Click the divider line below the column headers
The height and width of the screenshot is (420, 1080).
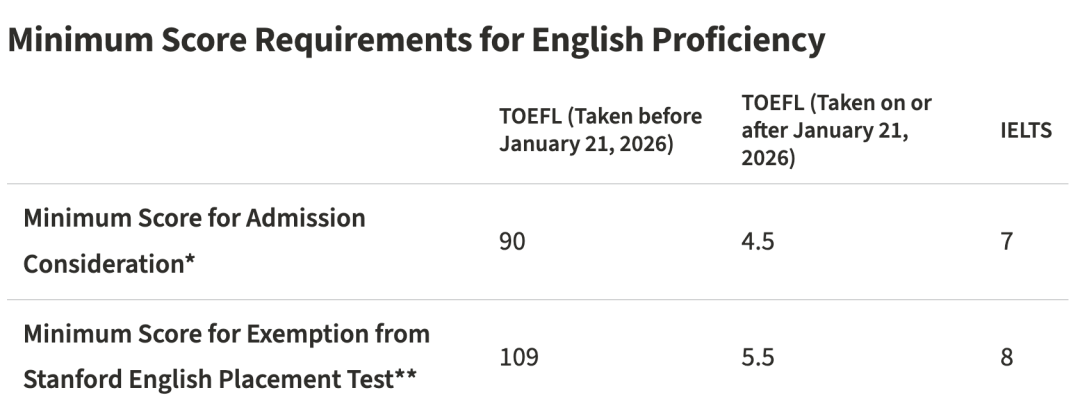[540, 184]
